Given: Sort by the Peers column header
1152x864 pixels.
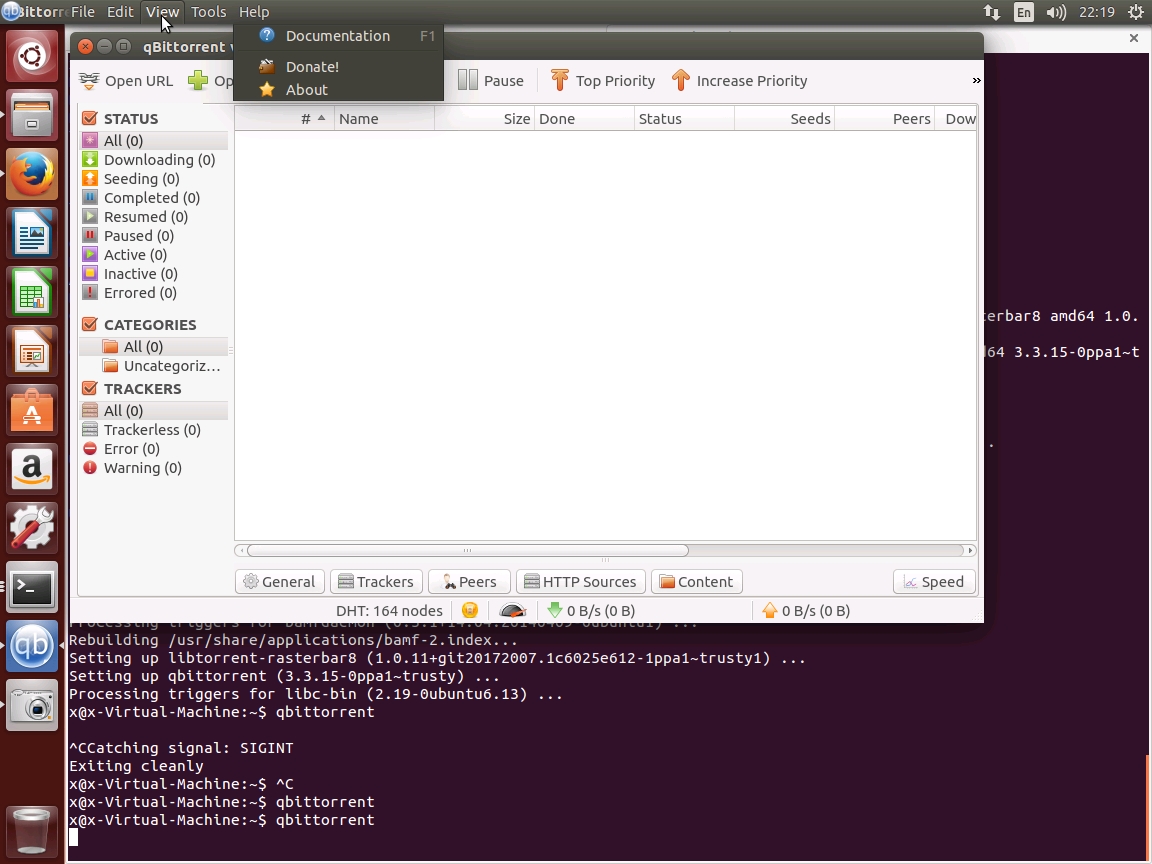Looking at the screenshot, I should click(x=884, y=119).
